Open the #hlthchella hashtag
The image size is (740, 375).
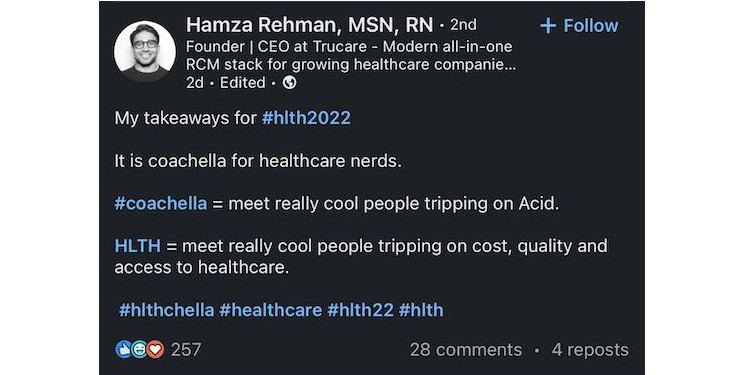pos(166,310)
